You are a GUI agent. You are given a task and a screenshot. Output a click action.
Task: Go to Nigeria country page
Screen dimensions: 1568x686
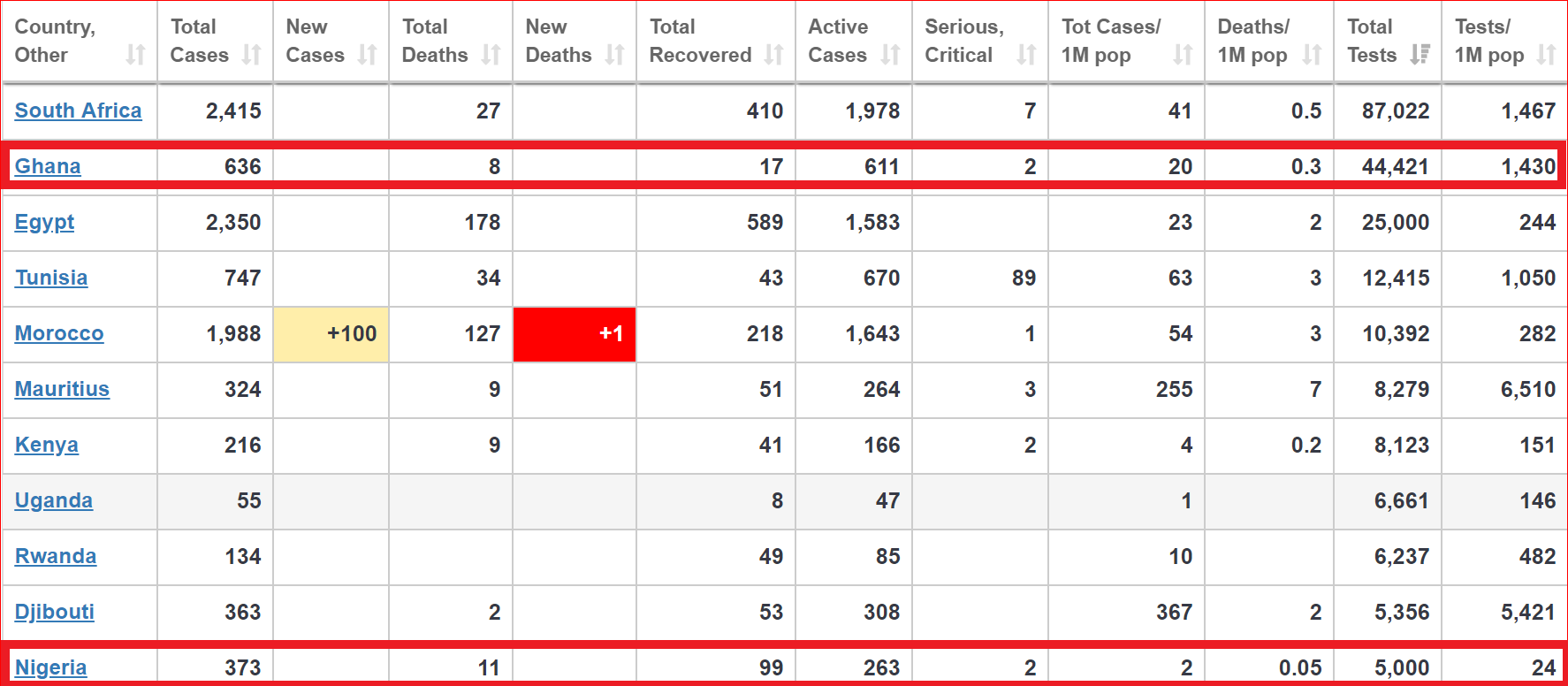click(x=50, y=667)
